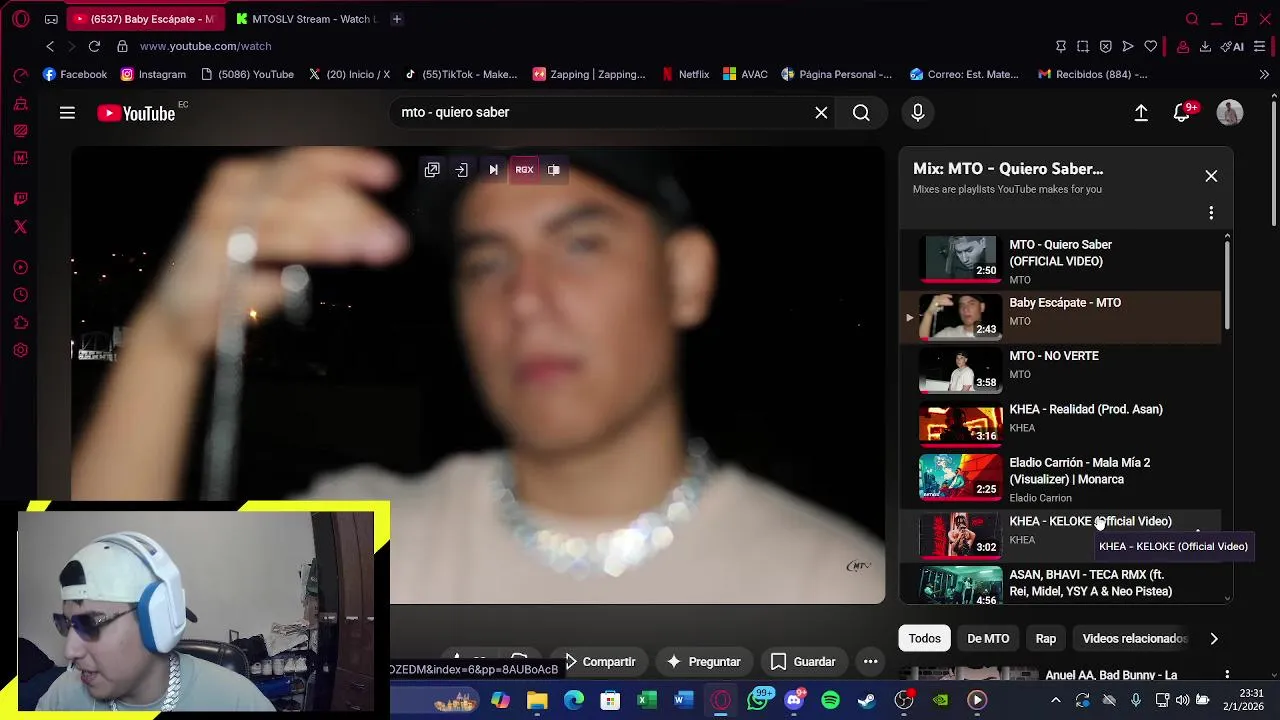Click the Preguntar button
Image resolution: width=1280 pixels, height=720 pixels.
(703, 662)
